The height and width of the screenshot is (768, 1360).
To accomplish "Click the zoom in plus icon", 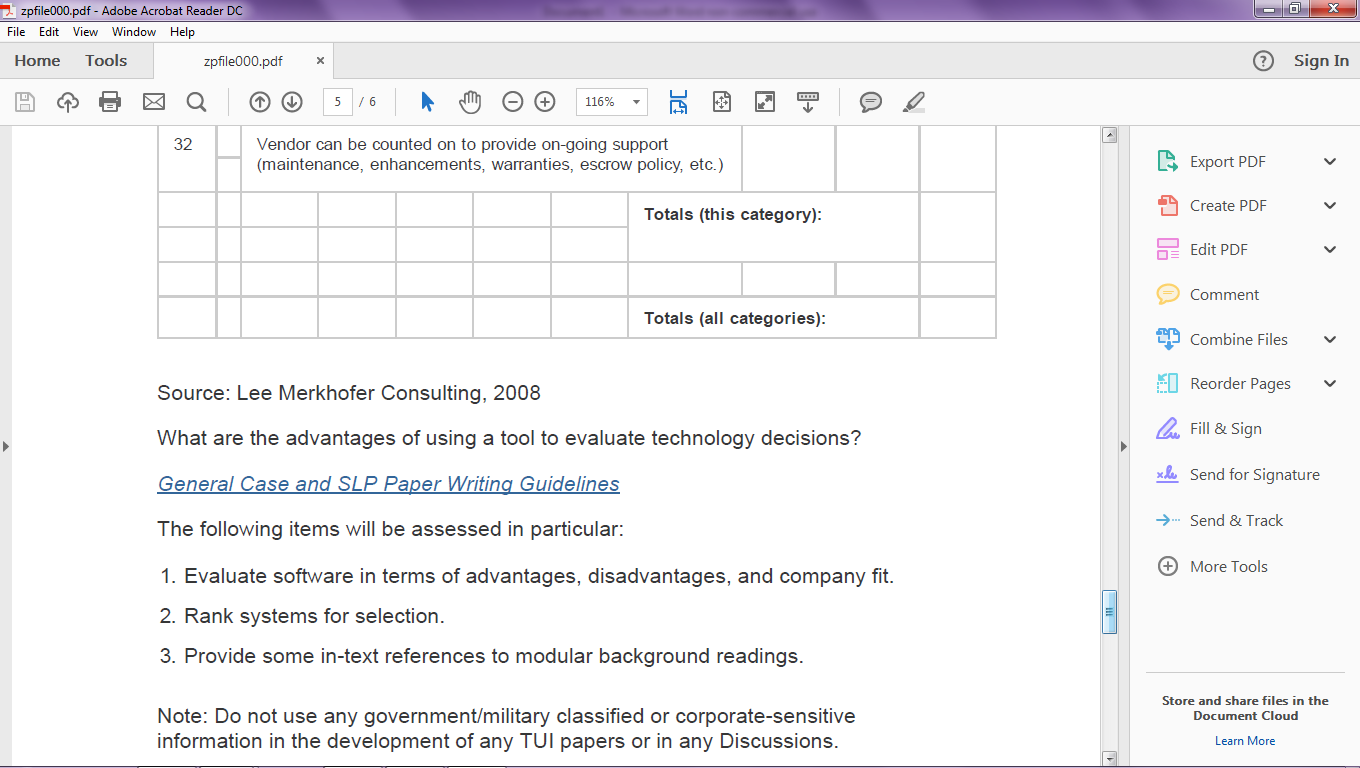I will coord(545,102).
